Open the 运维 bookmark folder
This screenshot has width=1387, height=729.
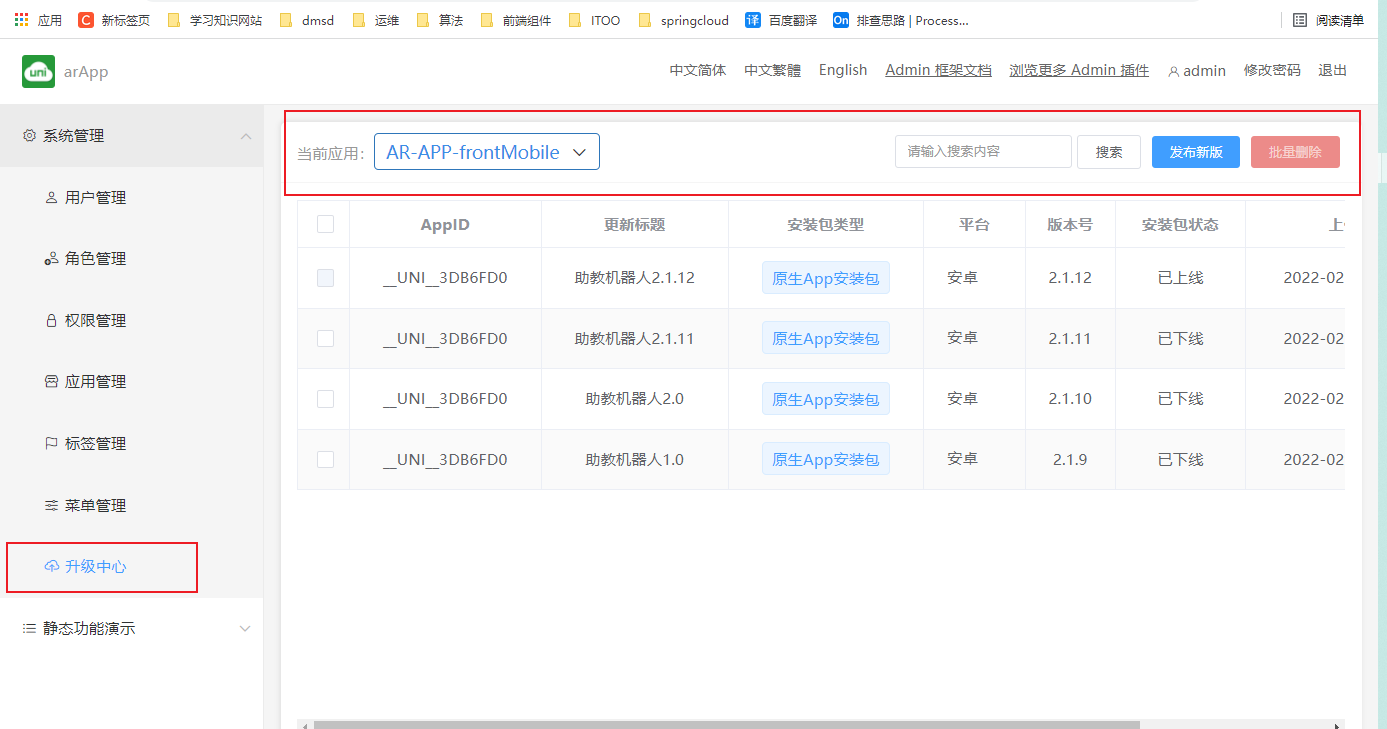coord(376,20)
